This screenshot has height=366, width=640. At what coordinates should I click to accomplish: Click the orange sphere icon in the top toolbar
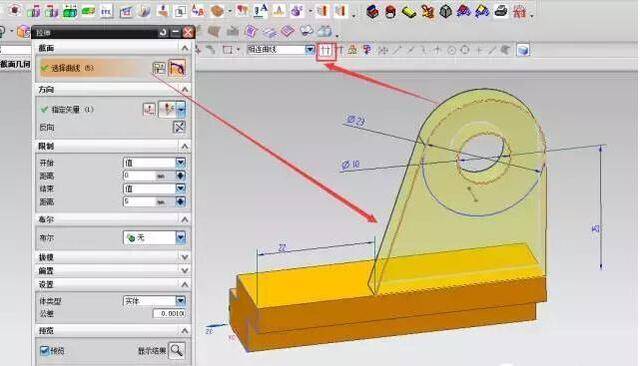point(217,11)
